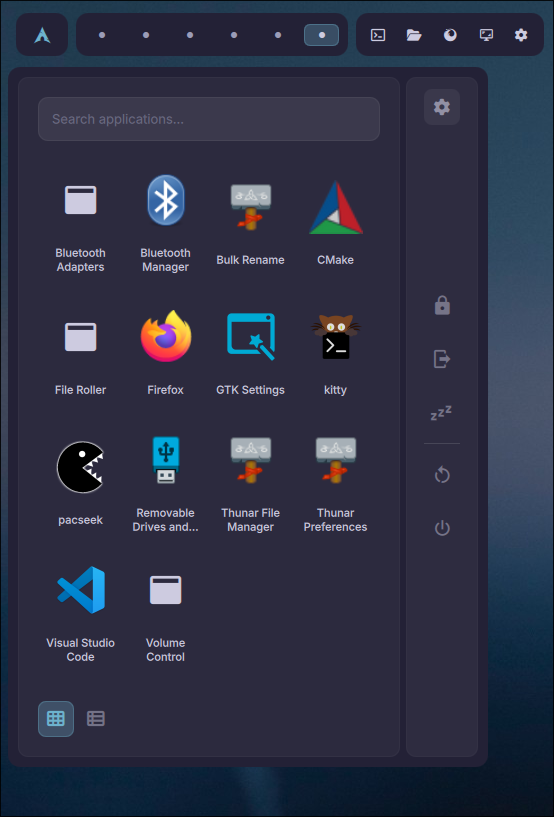
Task: Open file manager folder icon in top bar
Action: tap(414, 35)
